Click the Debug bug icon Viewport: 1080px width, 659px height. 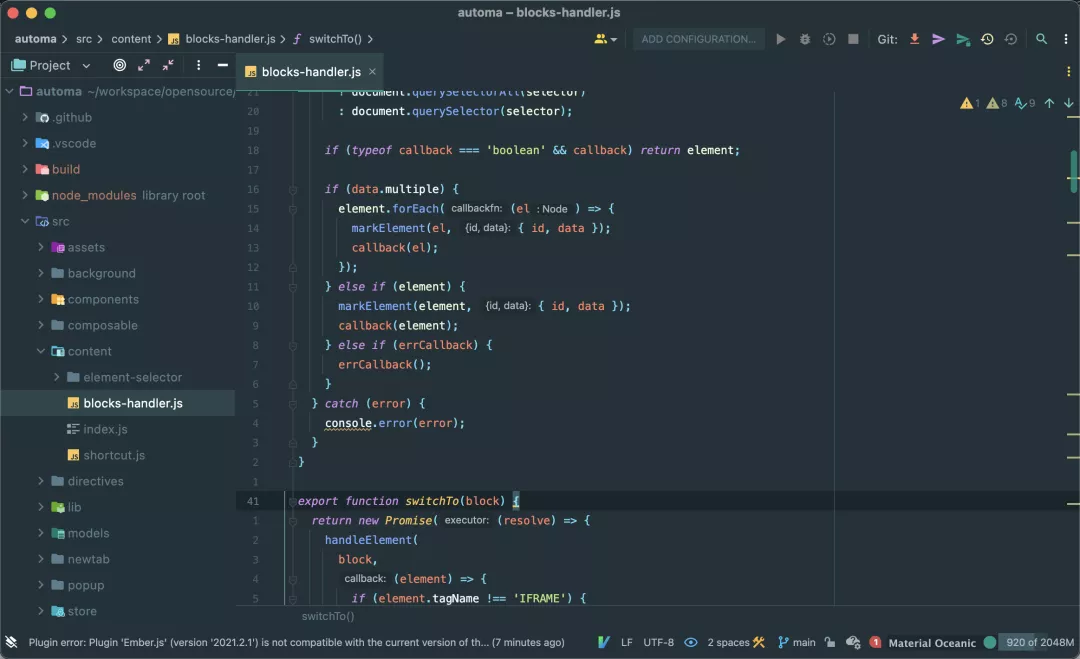pos(805,39)
